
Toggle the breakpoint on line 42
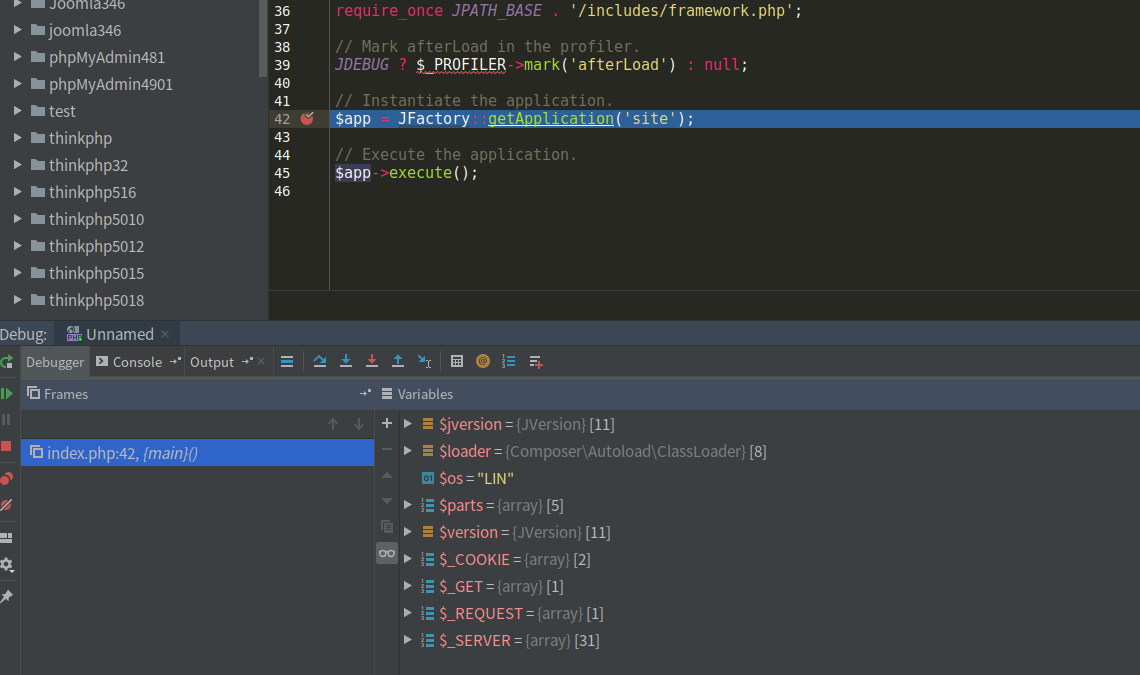click(x=308, y=118)
